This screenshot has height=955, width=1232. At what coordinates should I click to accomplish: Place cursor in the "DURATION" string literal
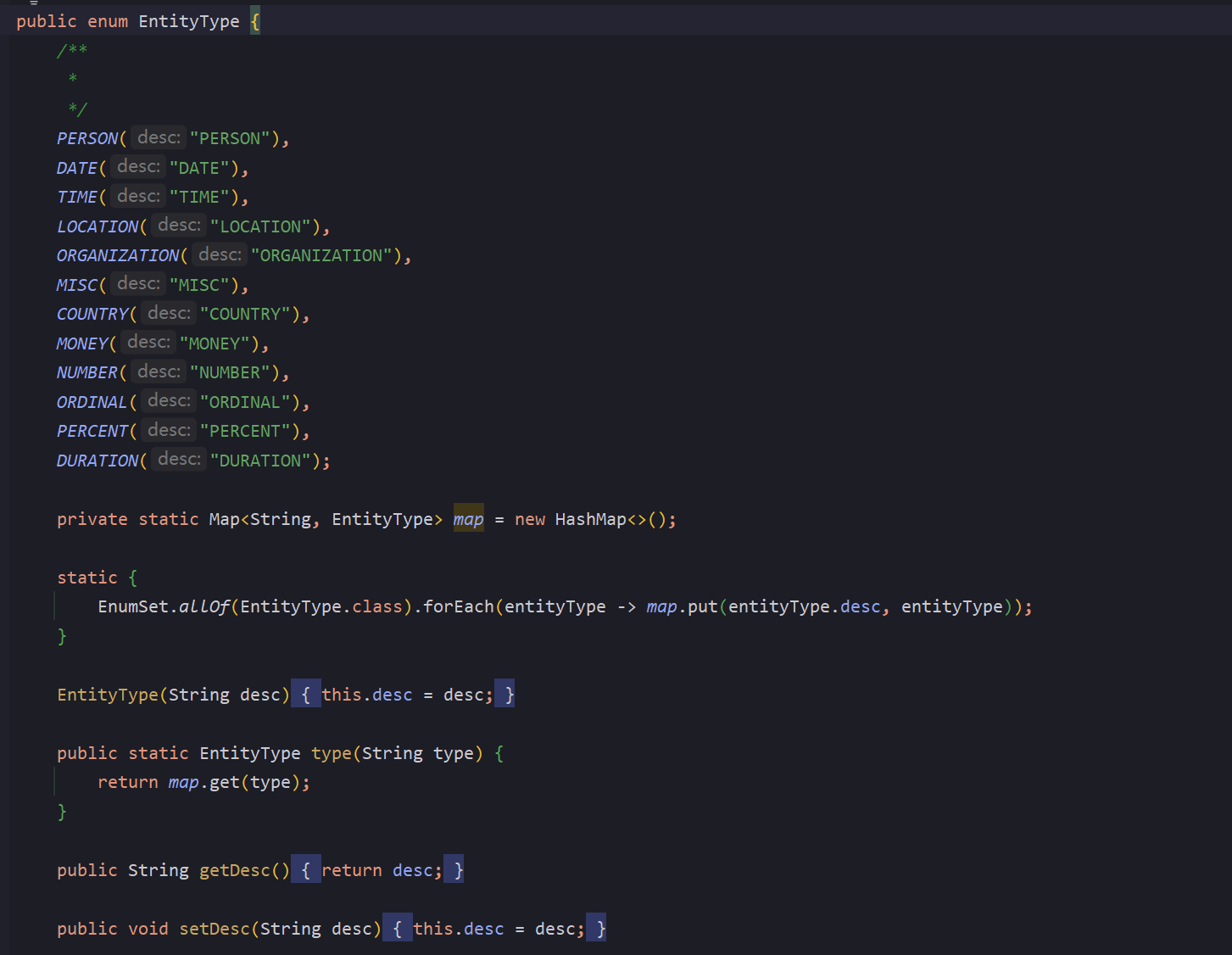click(x=260, y=461)
